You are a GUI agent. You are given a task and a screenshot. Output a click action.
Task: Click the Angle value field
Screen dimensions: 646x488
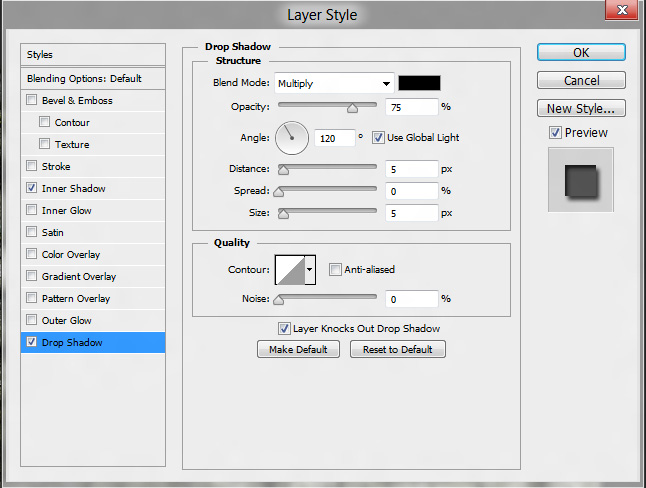[335, 138]
